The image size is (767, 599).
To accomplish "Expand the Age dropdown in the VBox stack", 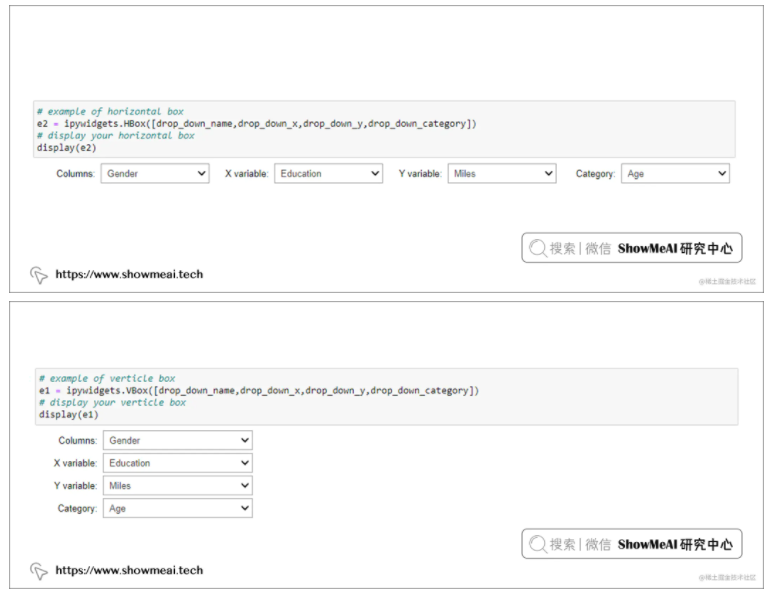I will (178, 509).
